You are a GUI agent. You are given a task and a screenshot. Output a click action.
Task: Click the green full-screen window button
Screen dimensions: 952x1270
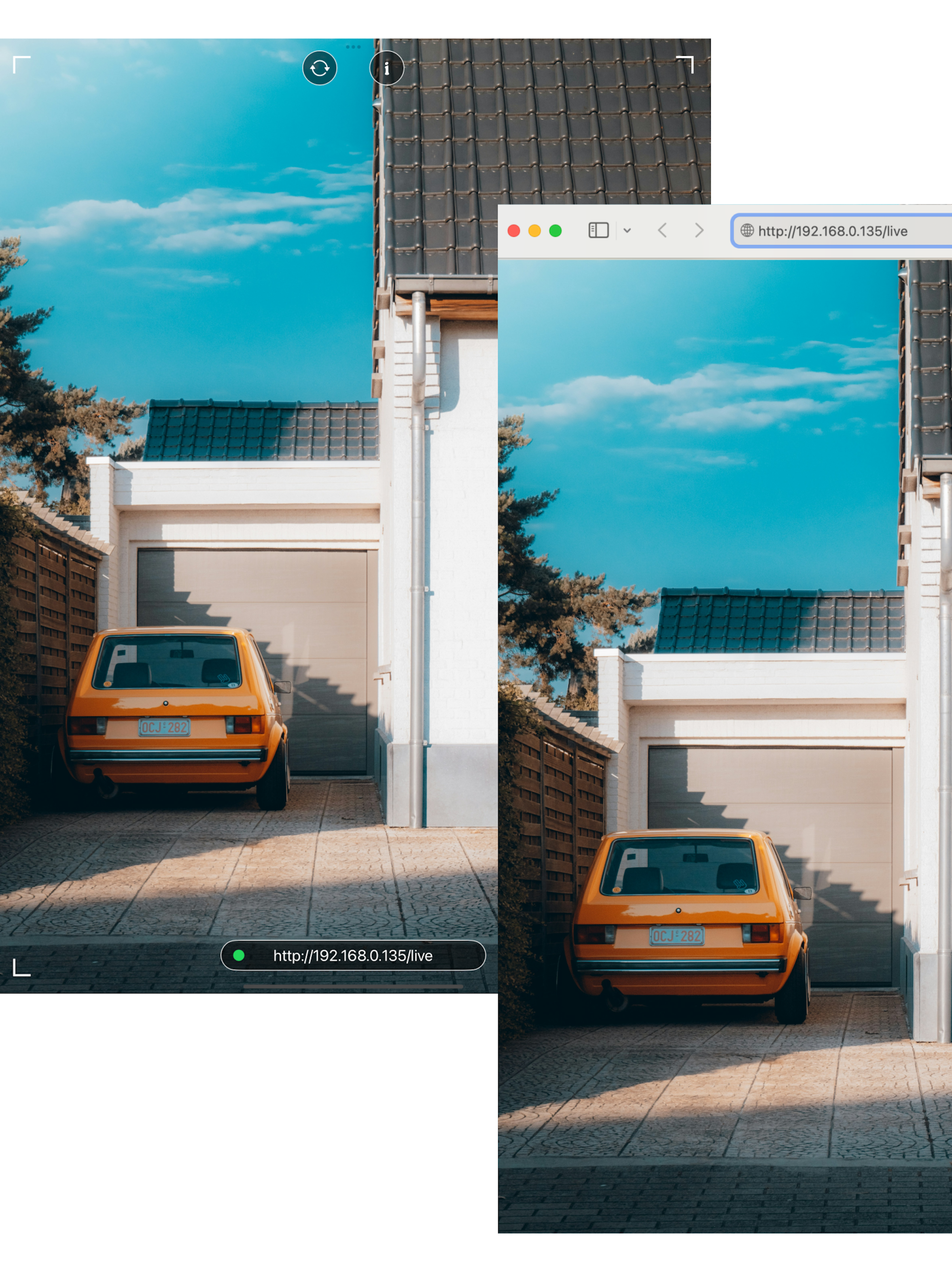(x=555, y=231)
